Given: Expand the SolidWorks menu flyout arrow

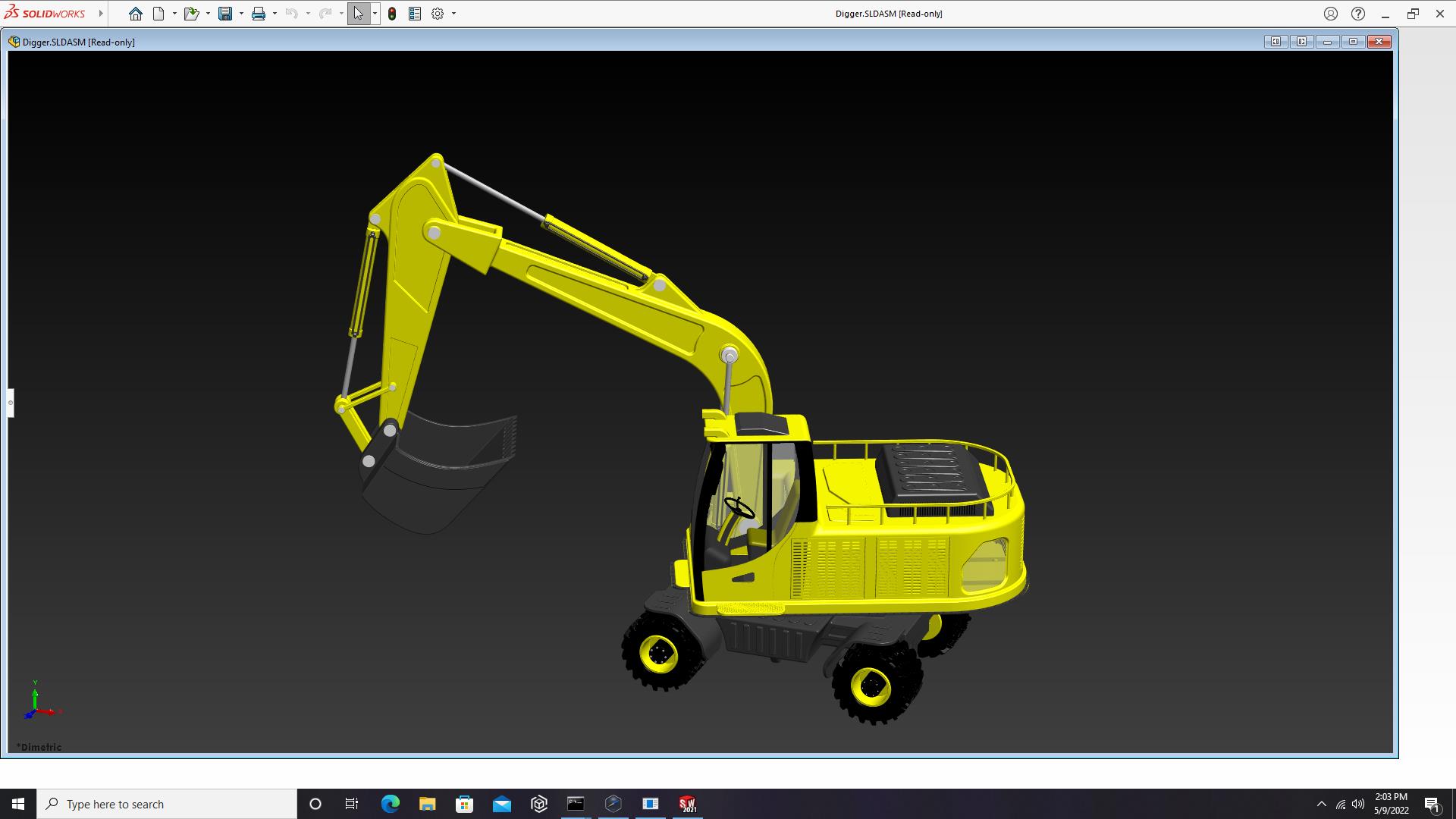Looking at the screenshot, I should [x=101, y=14].
